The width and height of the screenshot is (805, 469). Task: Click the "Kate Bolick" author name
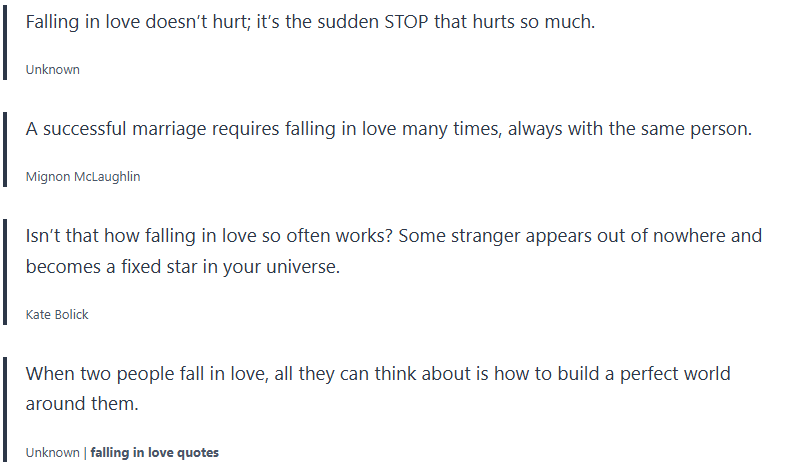[x=57, y=314]
